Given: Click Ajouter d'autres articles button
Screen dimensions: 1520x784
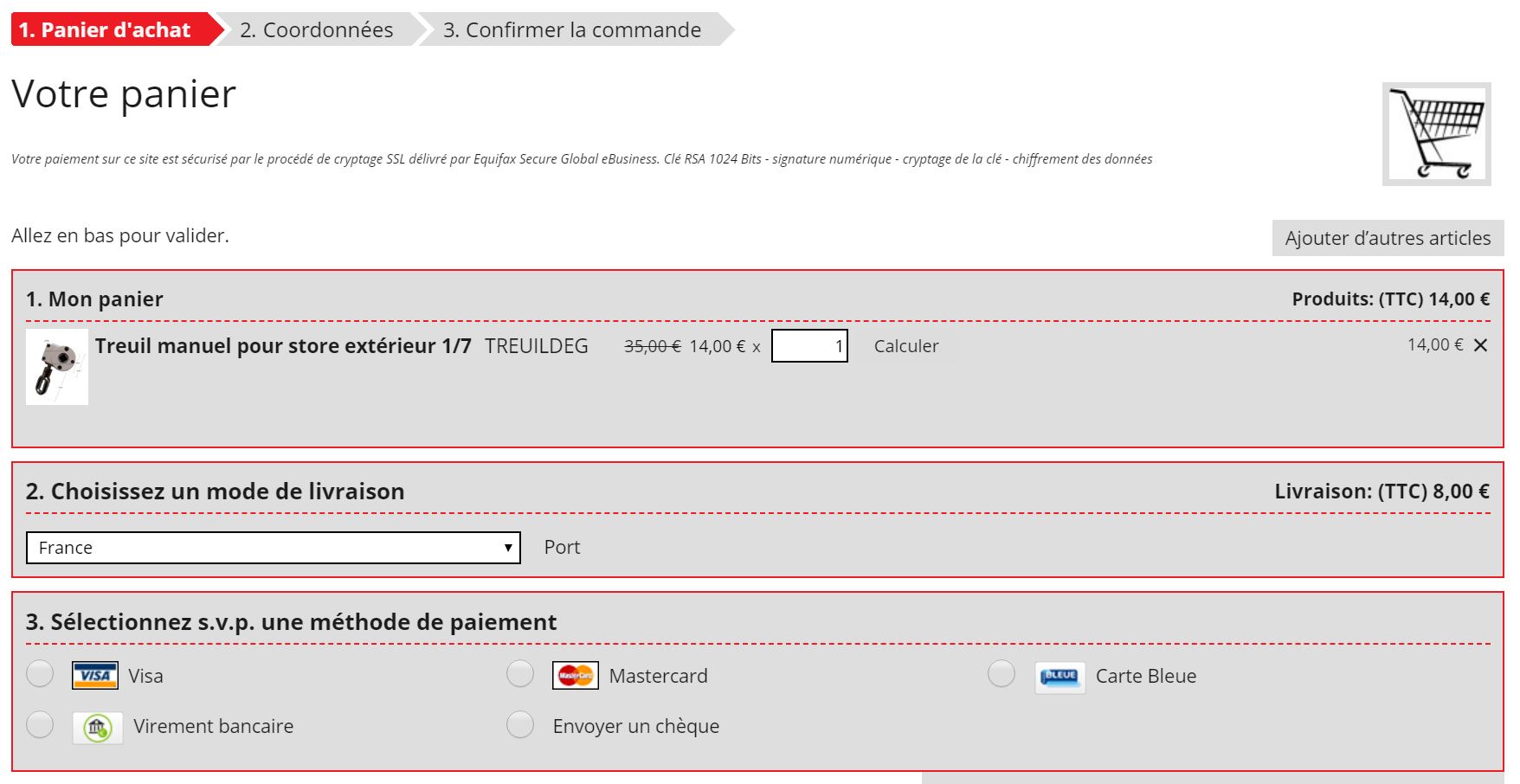Looking at the screenshot, I should pyautogui.click(x=1388, y=238).
